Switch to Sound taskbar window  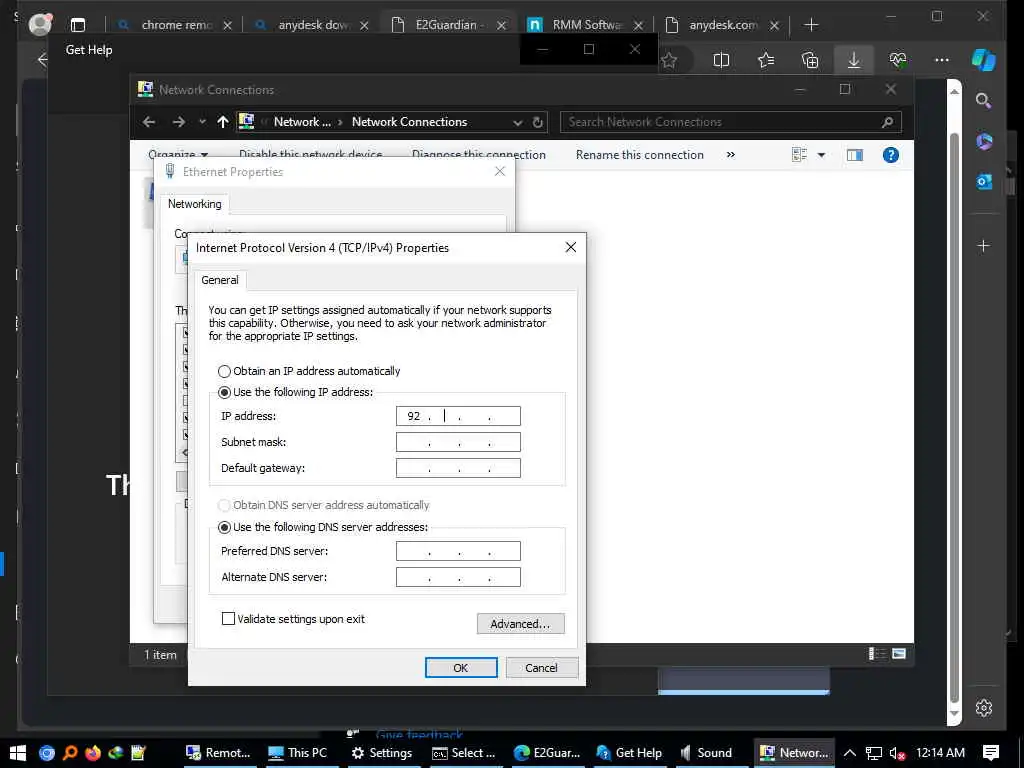click(x=707, y=753)
